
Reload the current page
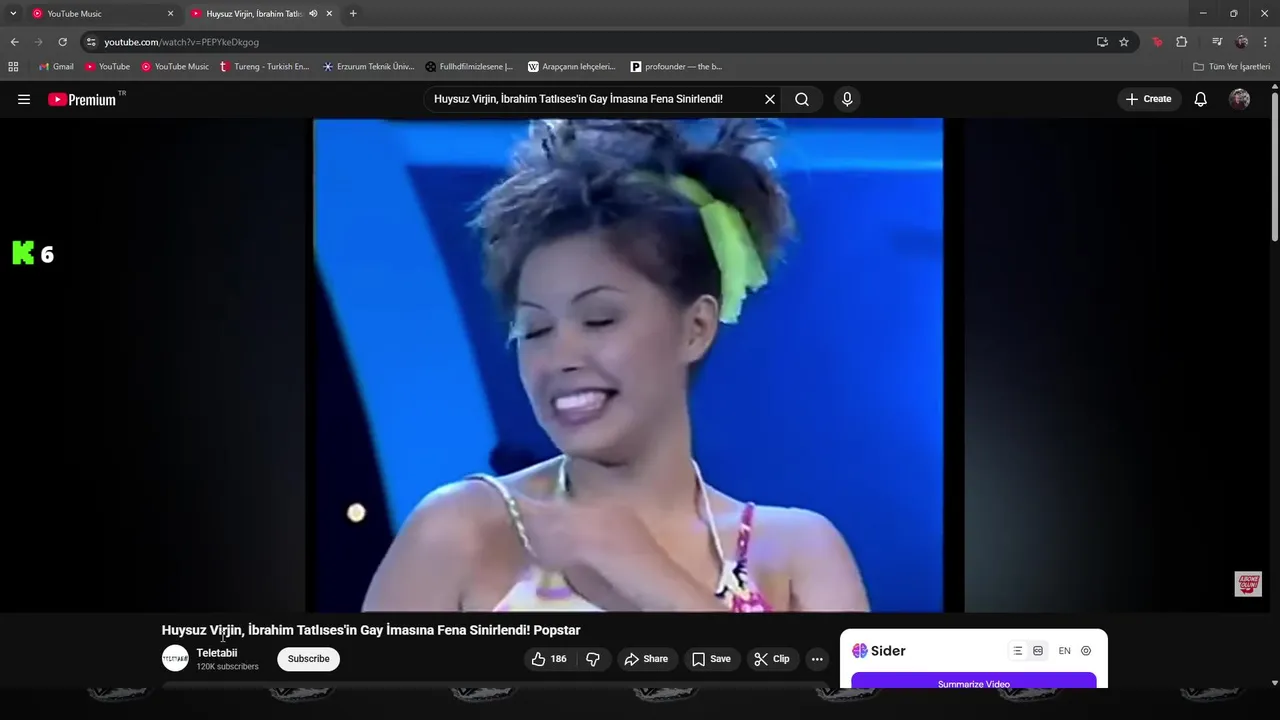click(62, 42)
